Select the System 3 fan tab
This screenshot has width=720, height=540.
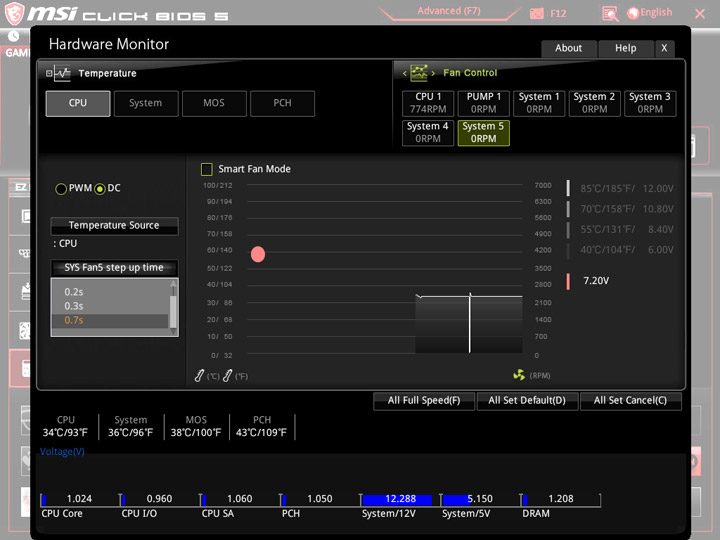pos(650,103)
